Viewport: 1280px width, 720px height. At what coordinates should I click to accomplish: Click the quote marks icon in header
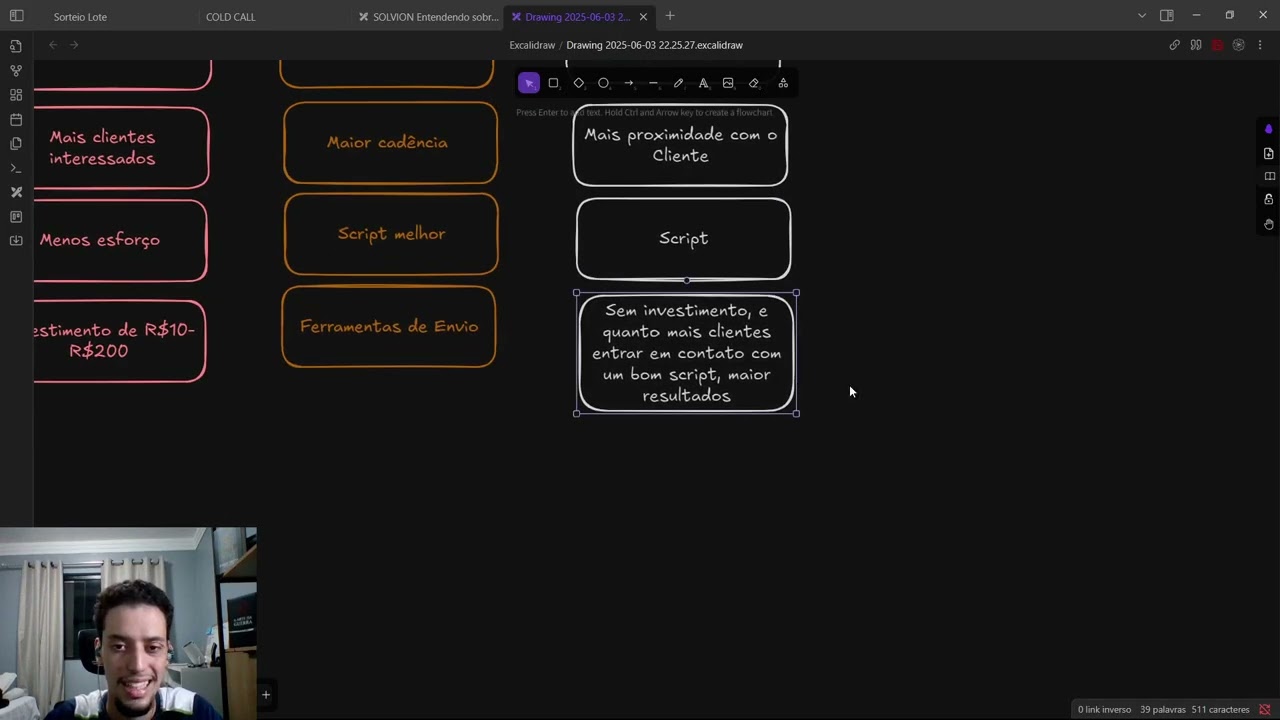pos(1196,45)
